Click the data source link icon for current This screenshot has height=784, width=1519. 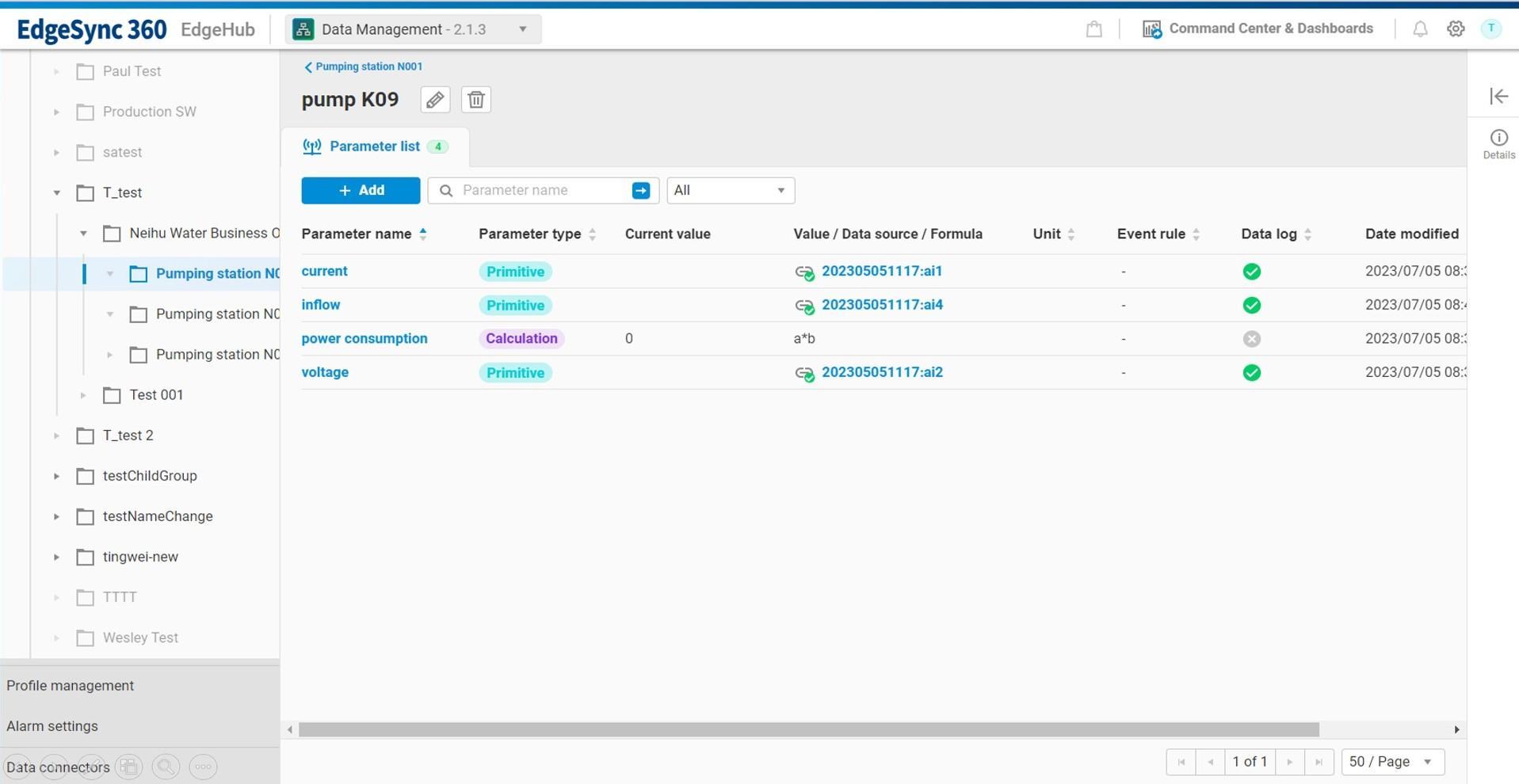804,272
